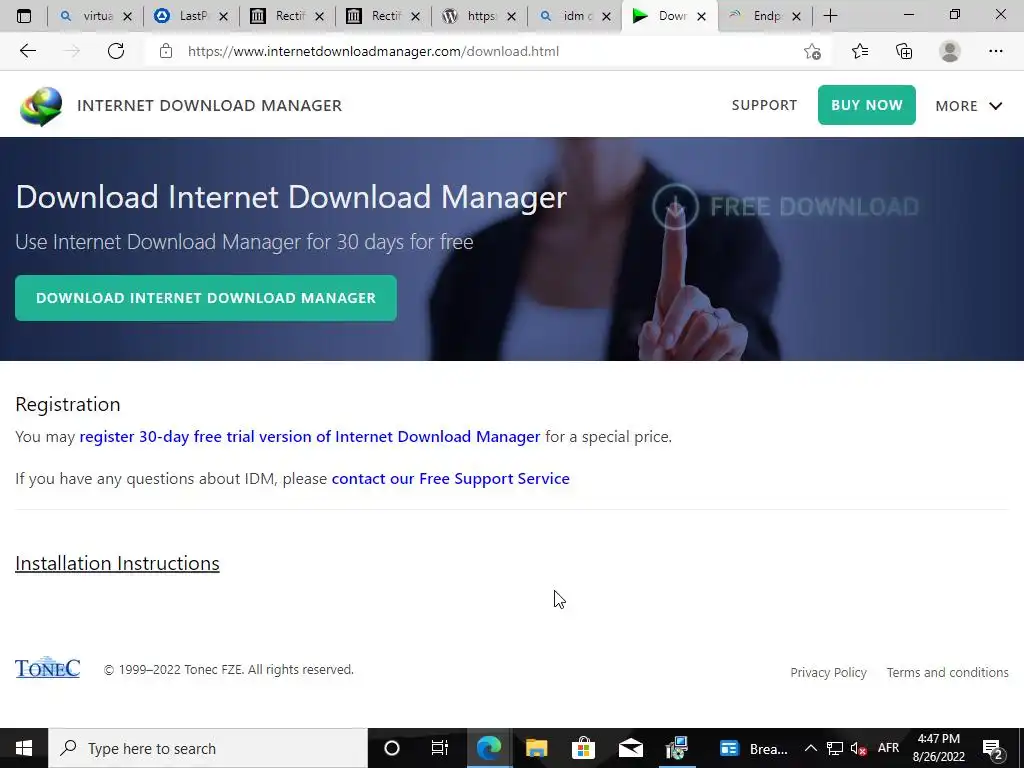Click the INTERNET DOWNLOAD MANAGER site title
1024x768 pixels.
[209, 105]
